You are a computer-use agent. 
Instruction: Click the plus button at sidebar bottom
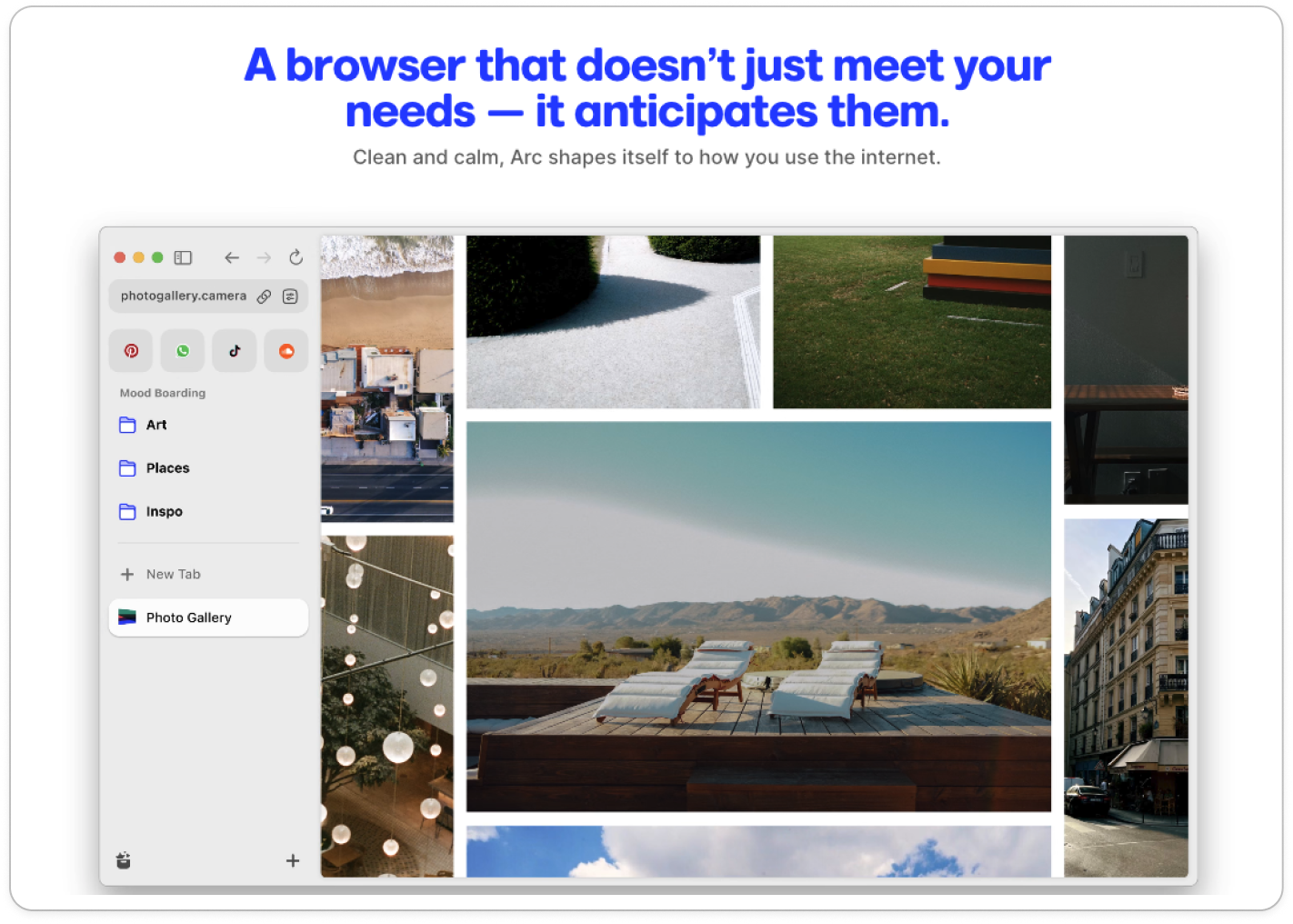[293, 860]
